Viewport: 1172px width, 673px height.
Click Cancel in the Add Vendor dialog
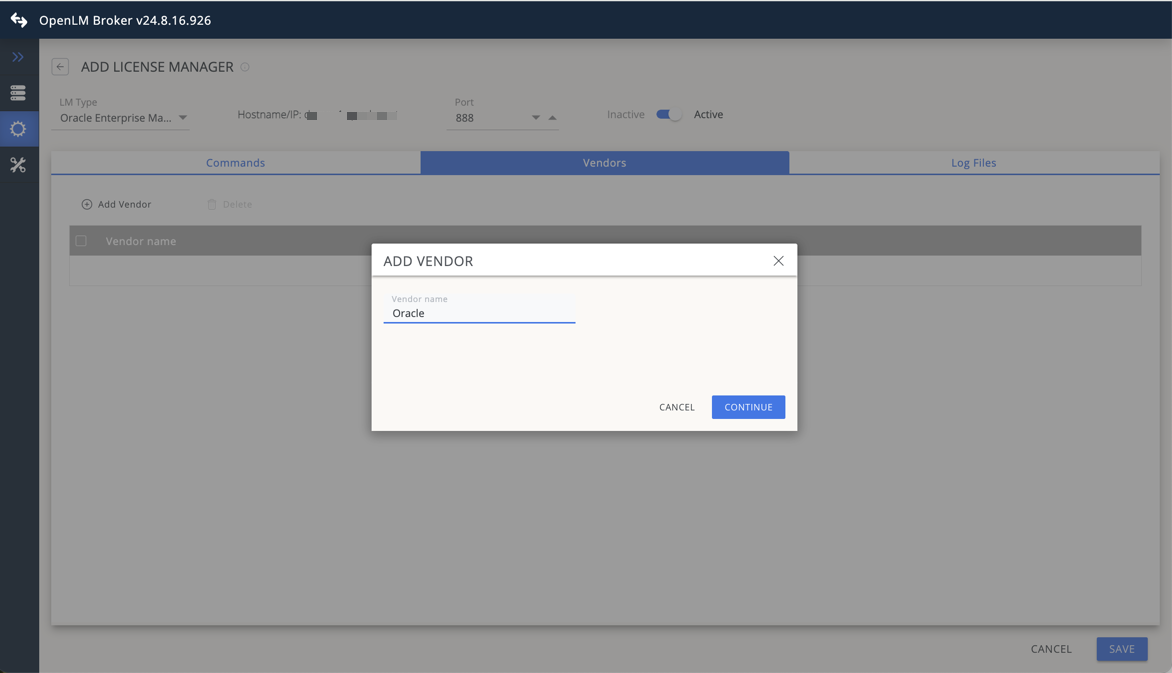point(676,407)
